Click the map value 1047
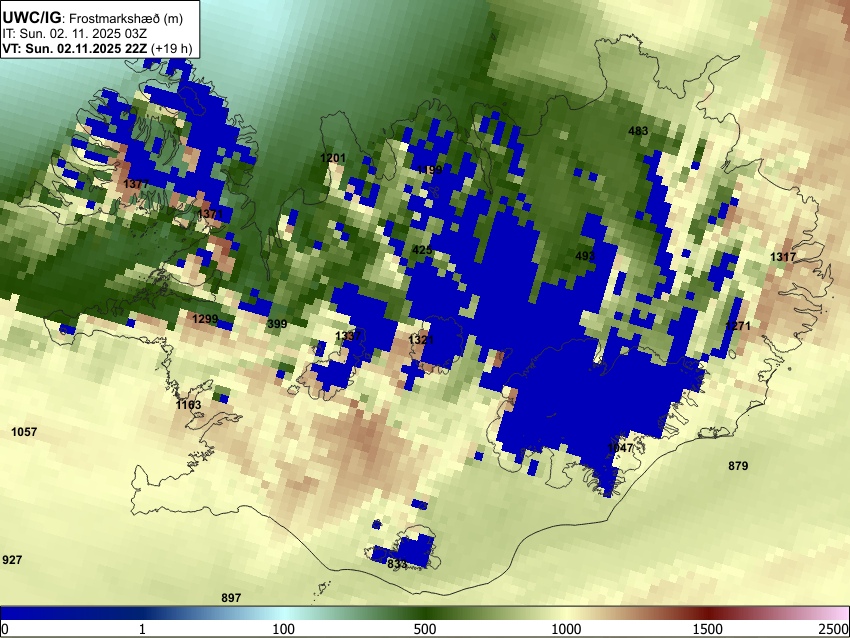The width and height of the screenshot is (850, 638). coord(621,448)
